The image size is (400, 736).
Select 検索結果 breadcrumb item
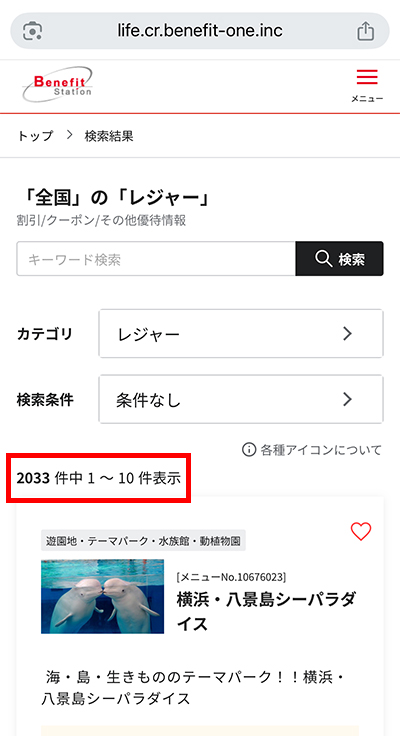click(109, 136)
